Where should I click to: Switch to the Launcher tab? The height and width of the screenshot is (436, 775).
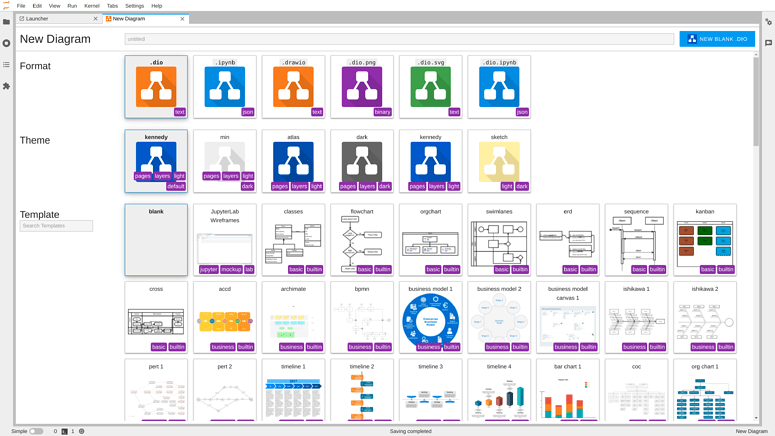point(58,19)
